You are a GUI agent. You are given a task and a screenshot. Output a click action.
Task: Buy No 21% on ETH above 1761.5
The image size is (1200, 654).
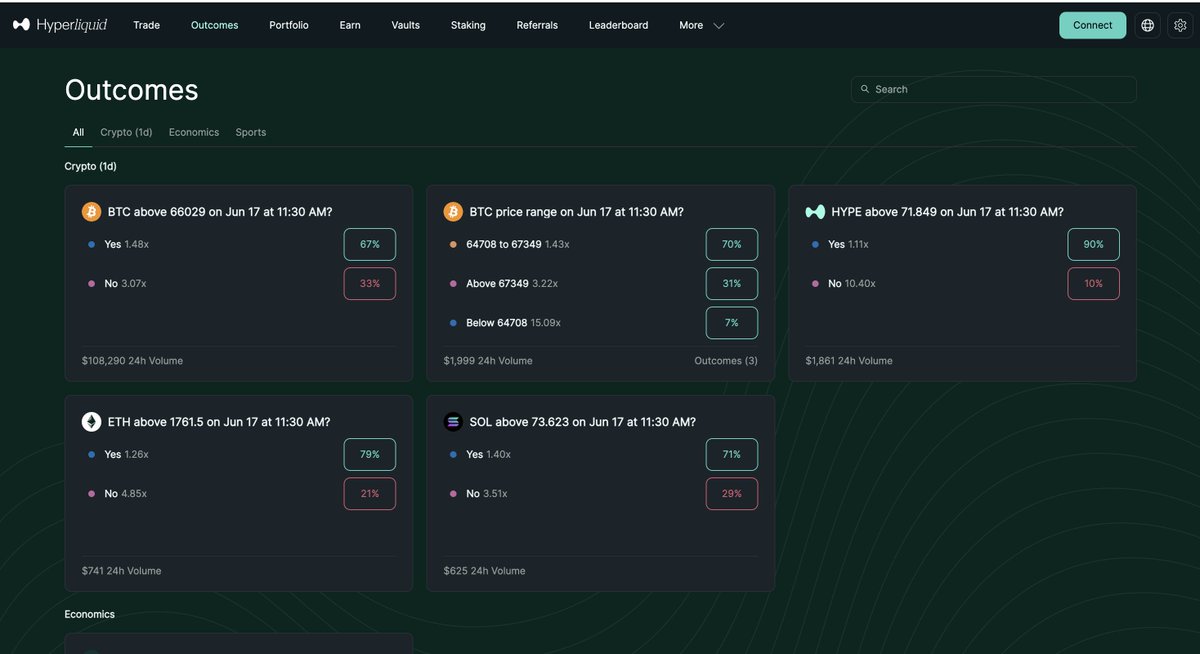pos(369,494)
